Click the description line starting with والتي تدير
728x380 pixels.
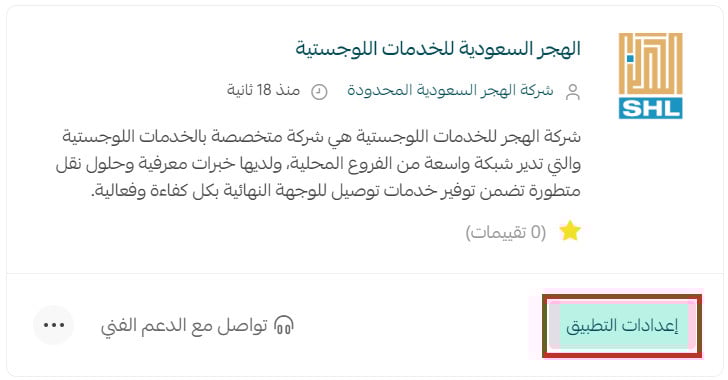(x=318, y=164)
